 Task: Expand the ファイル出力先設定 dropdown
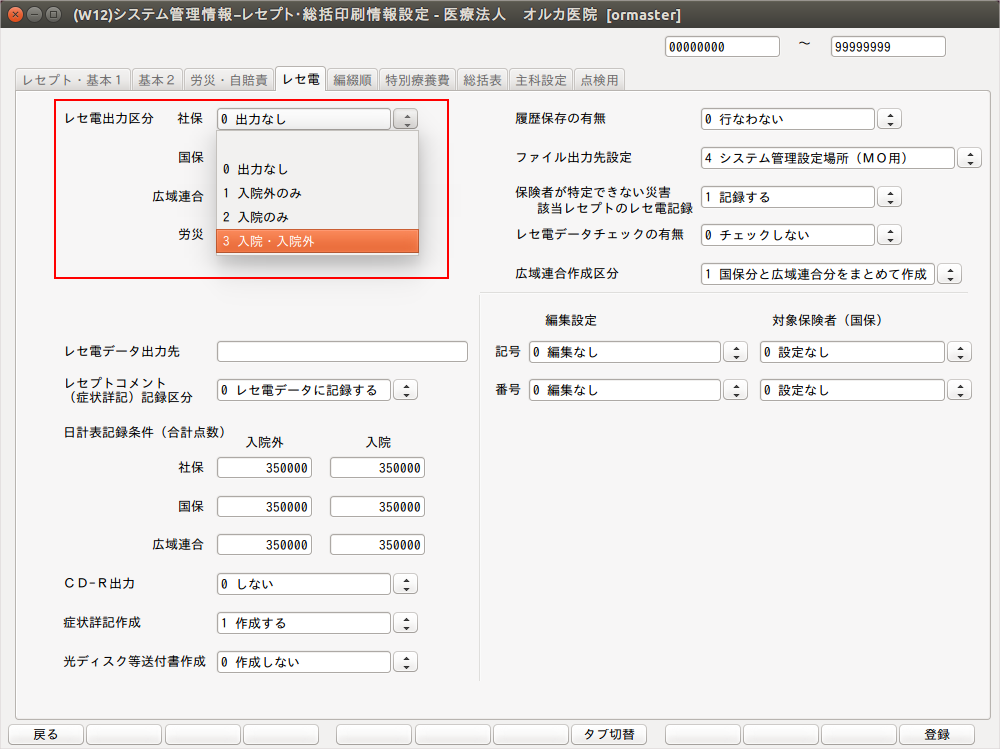(969, 158)
